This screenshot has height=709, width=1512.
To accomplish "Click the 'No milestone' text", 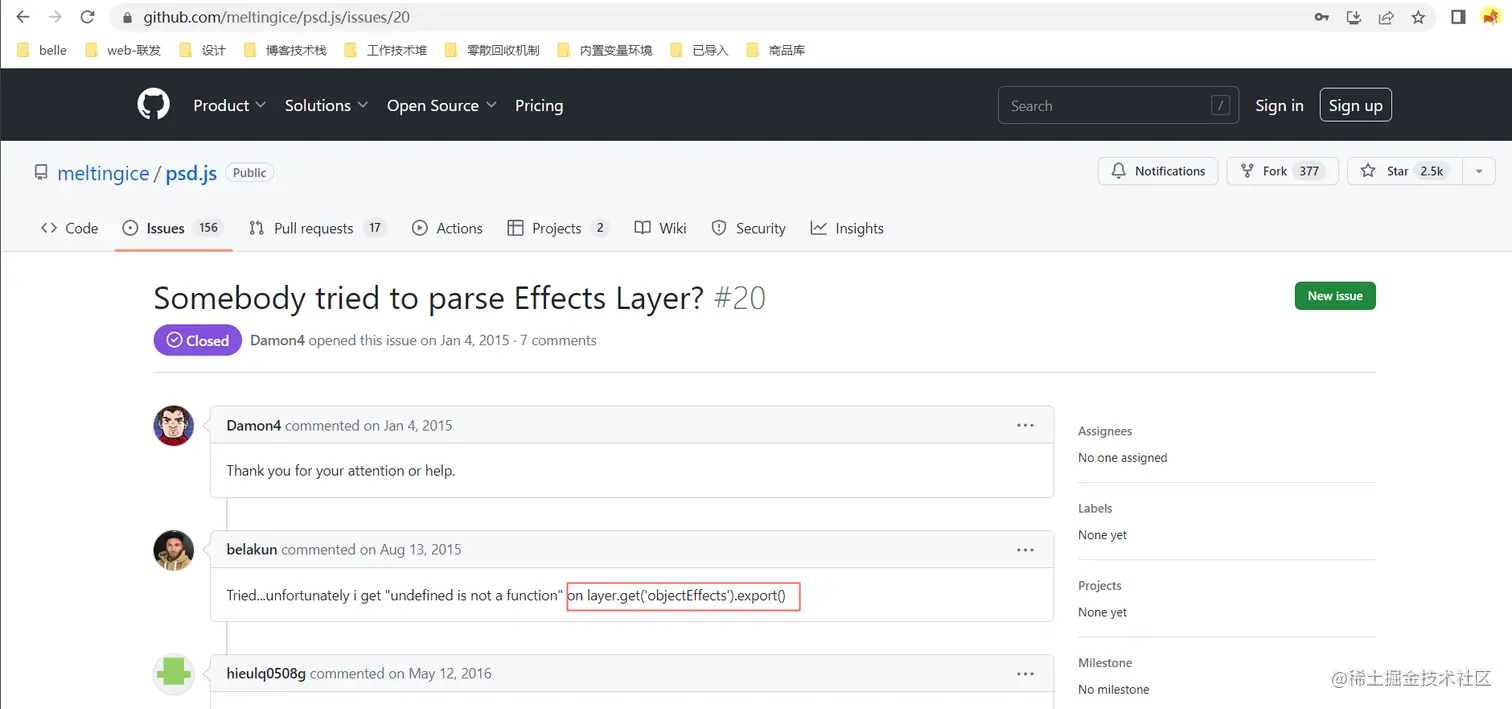I will point(1114,689).
